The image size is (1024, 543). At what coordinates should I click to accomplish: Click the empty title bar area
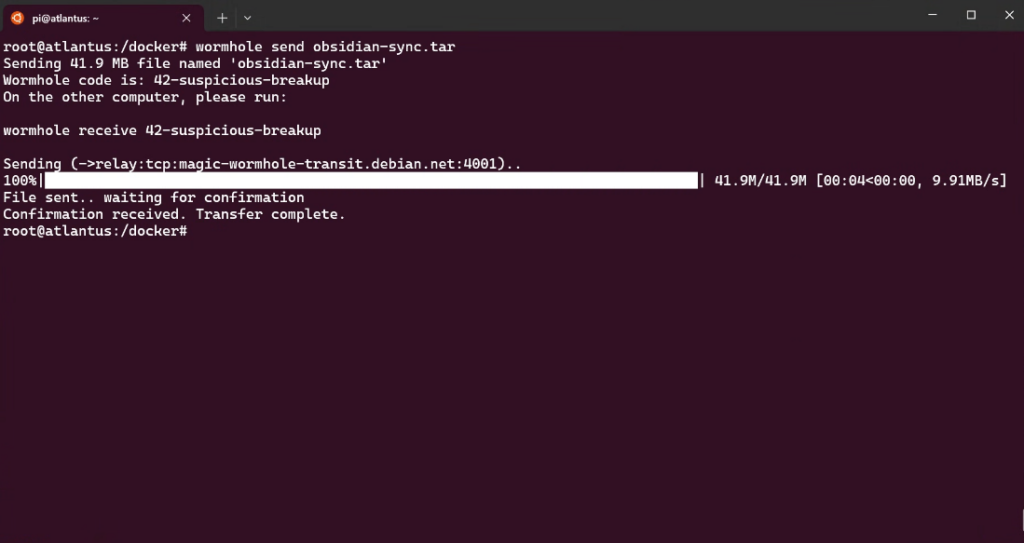[x=581, y=16]
